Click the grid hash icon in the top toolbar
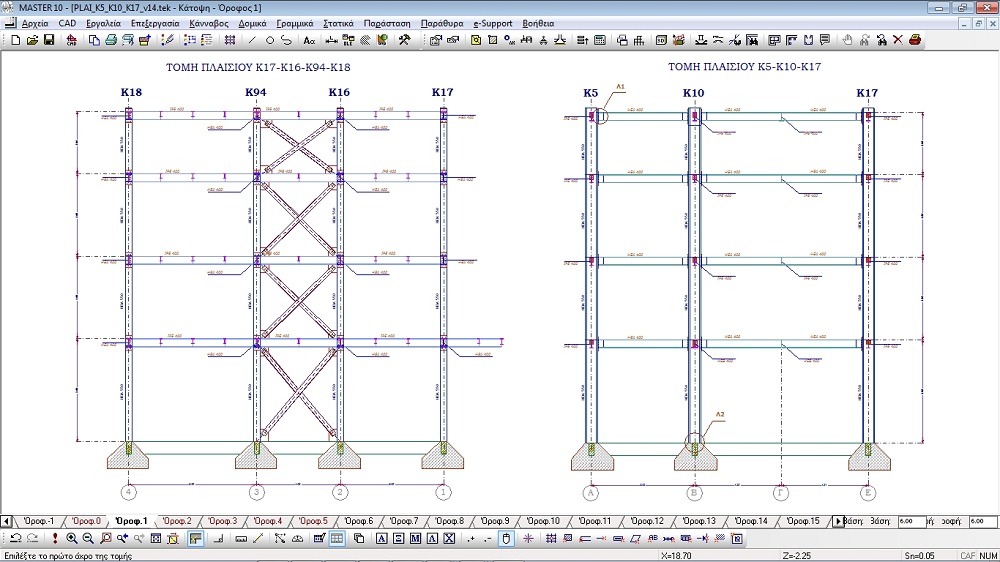This screenshot has width=1000, height=562. (x=230, y=40)
